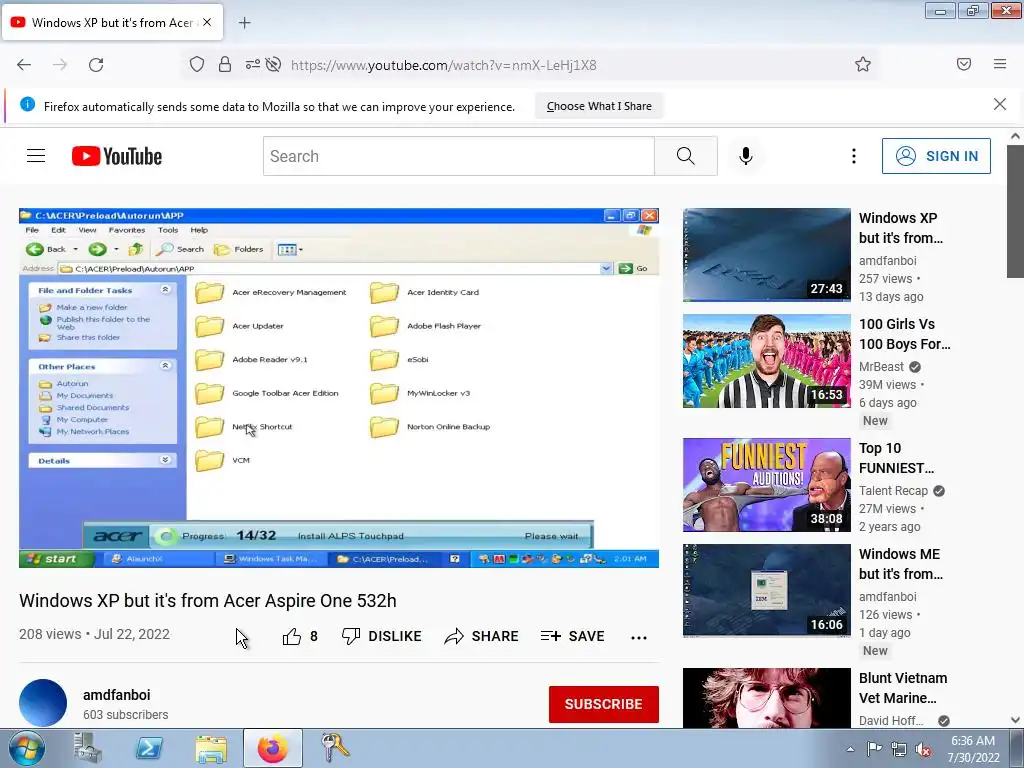
Task: Open the keys icon in taskbar
Action: [334, 748]
